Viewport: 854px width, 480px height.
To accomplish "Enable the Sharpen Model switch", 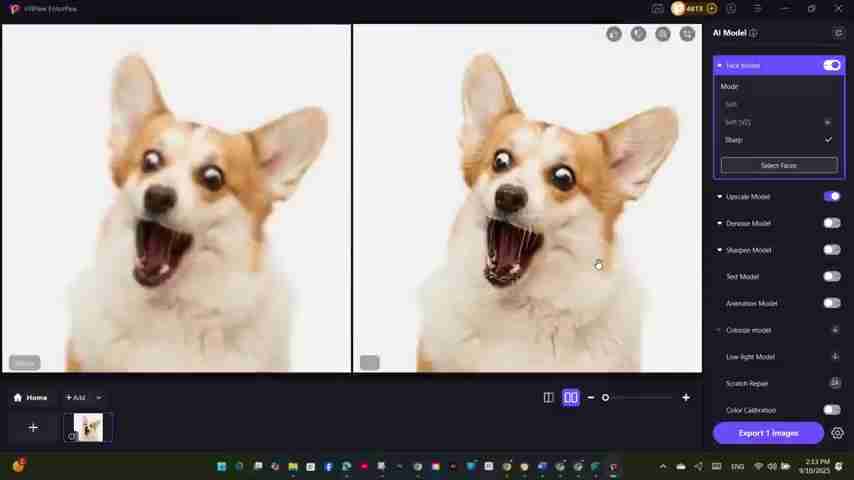I will coord(832,250).
